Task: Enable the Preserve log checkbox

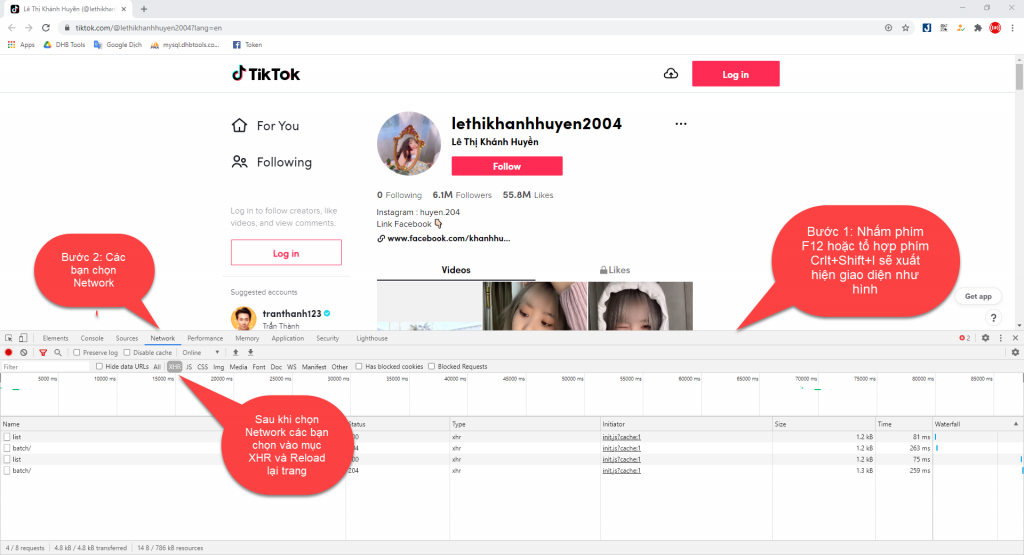Action: [76, 353]
